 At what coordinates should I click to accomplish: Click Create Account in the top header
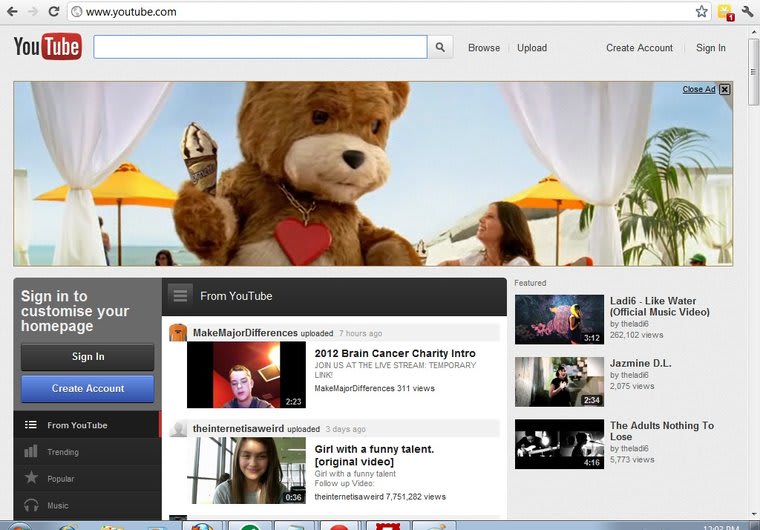[x=639, y=48]
